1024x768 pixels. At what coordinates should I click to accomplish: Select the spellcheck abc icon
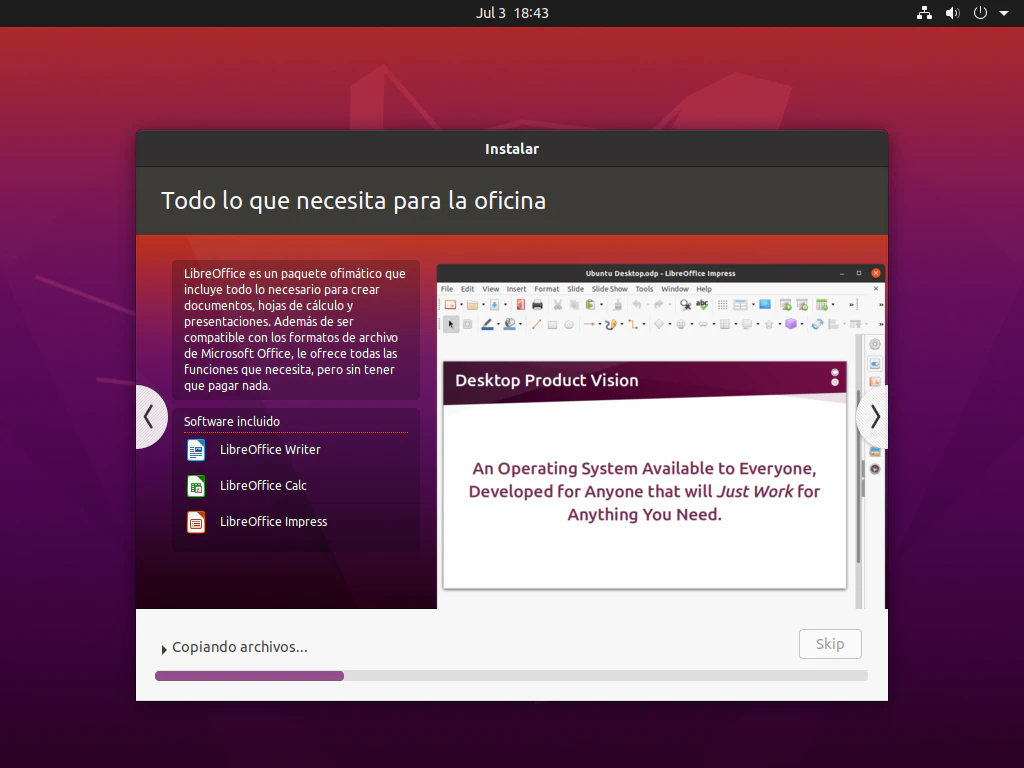(702, 304)
